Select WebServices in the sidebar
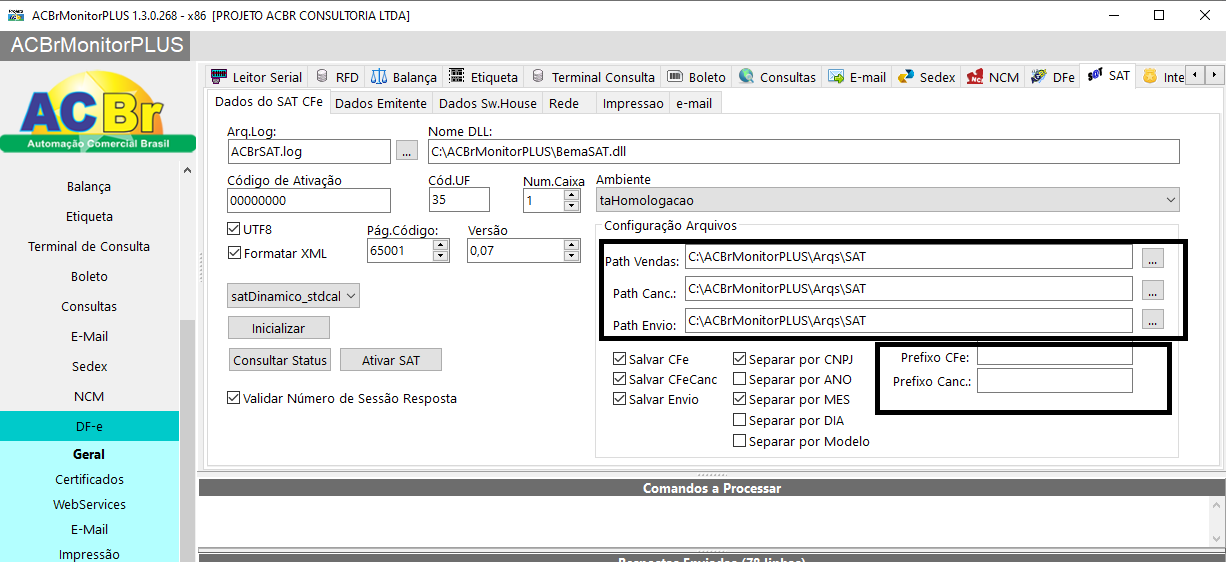 [x=89, y=504]
